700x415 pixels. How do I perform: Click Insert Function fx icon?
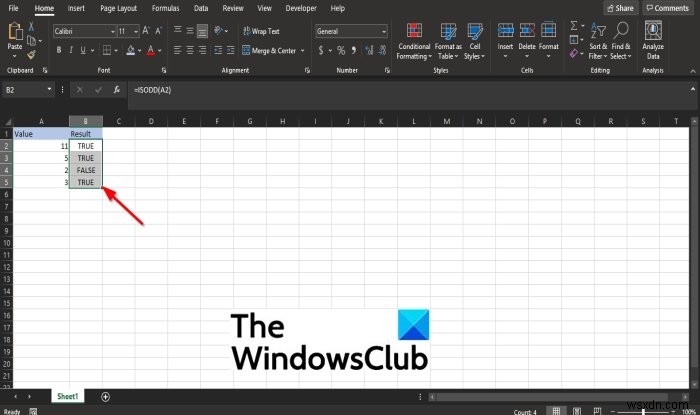(117, 90)
